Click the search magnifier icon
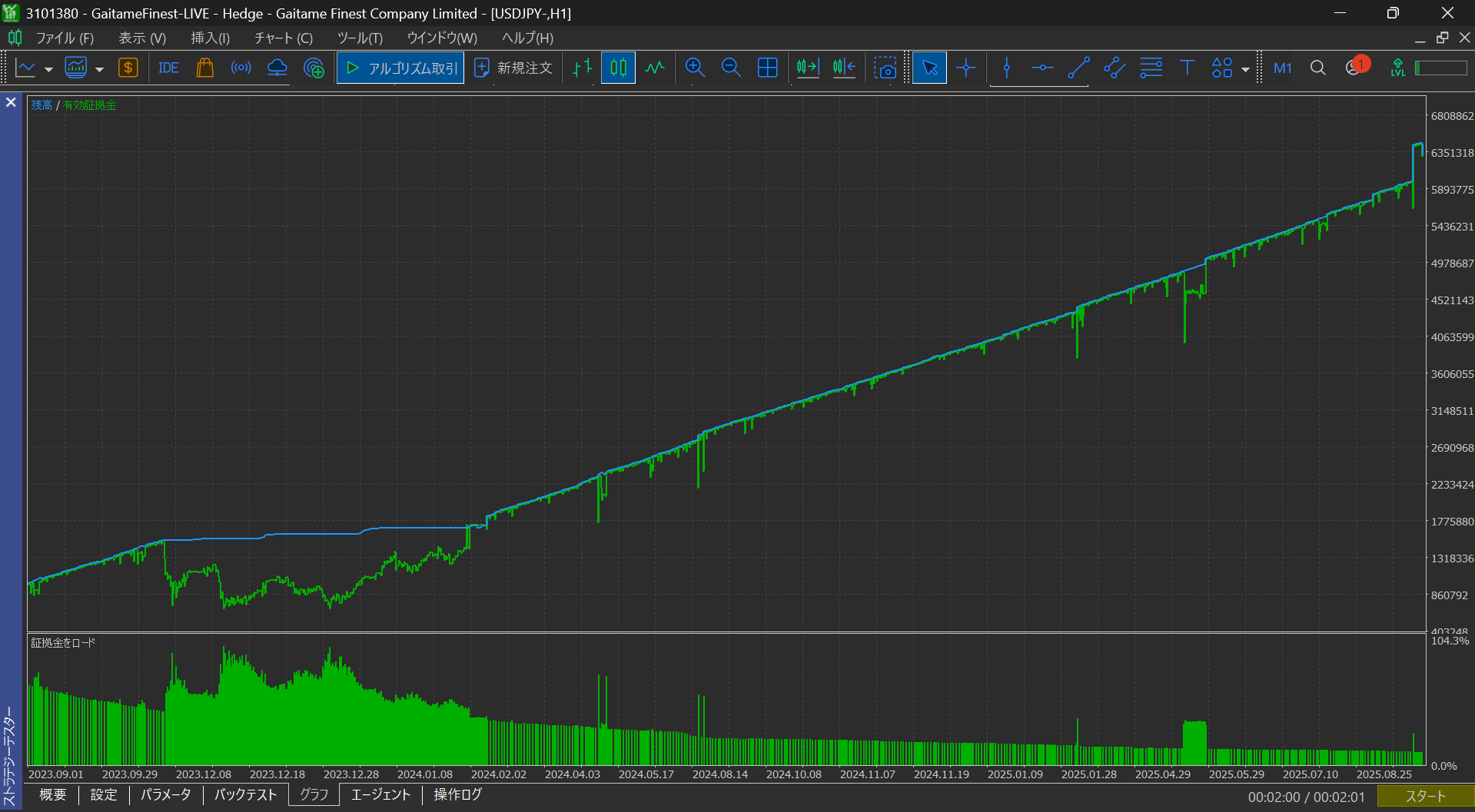1475x812 pixels. click(1317, 68)
